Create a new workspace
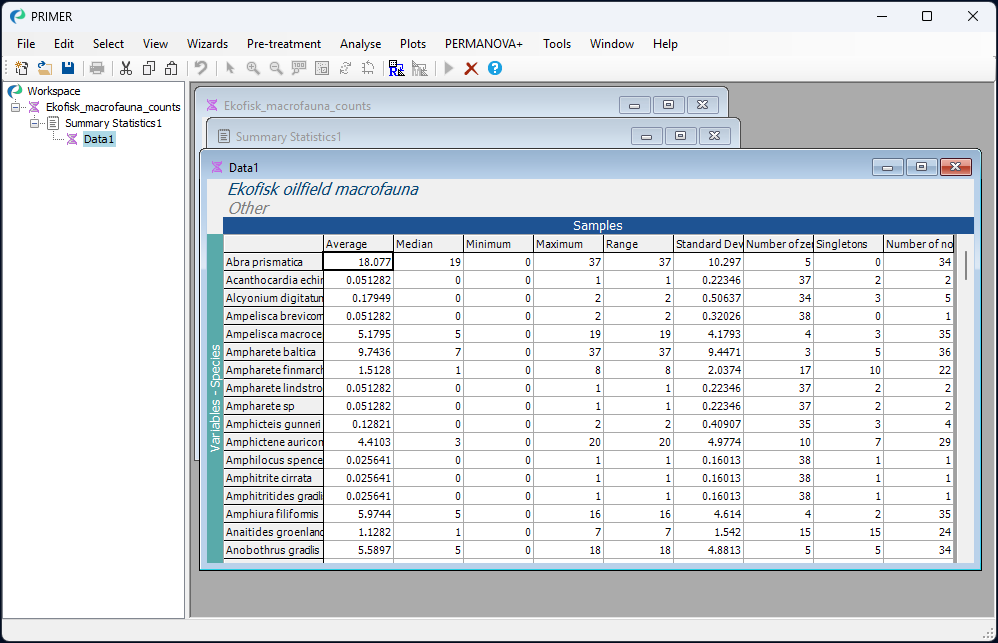 tap(21, 68)
